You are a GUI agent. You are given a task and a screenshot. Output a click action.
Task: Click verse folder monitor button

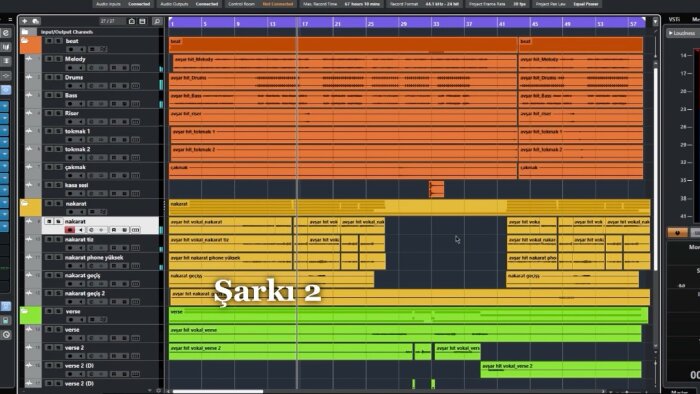point(81,319)
